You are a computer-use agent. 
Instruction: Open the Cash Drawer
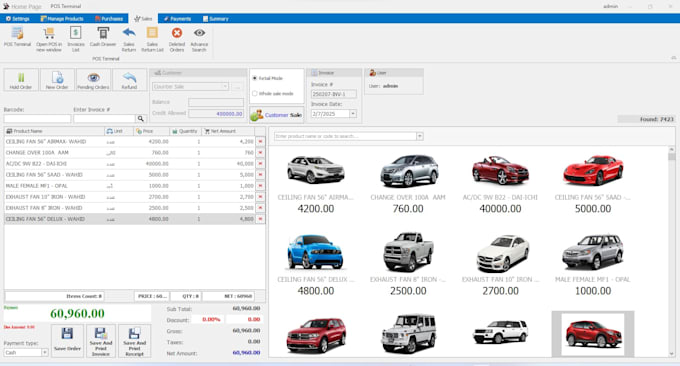(x=103, y=36)
